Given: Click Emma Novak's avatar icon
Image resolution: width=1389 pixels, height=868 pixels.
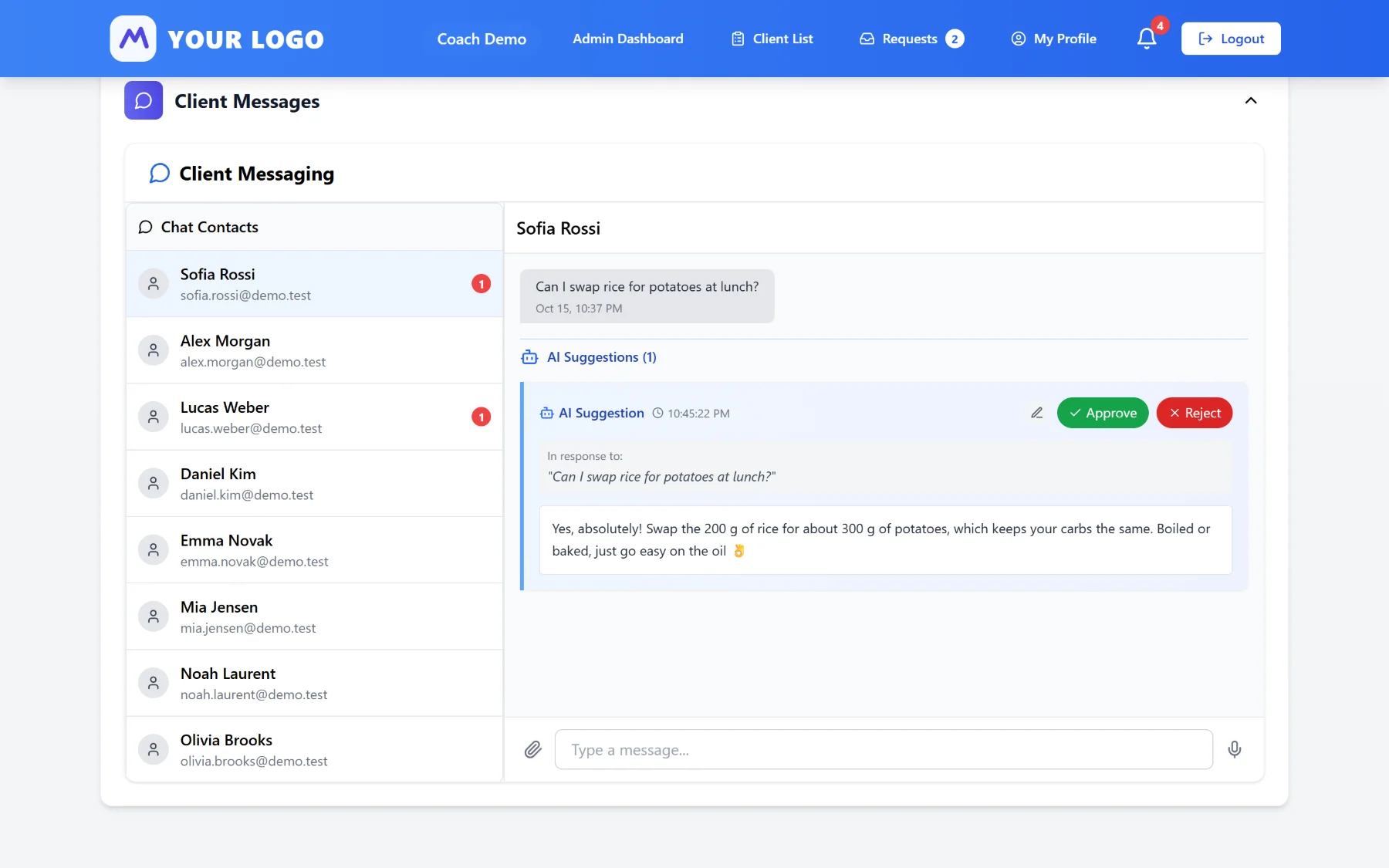Looking at the screenshot, I should pos(154,550).
